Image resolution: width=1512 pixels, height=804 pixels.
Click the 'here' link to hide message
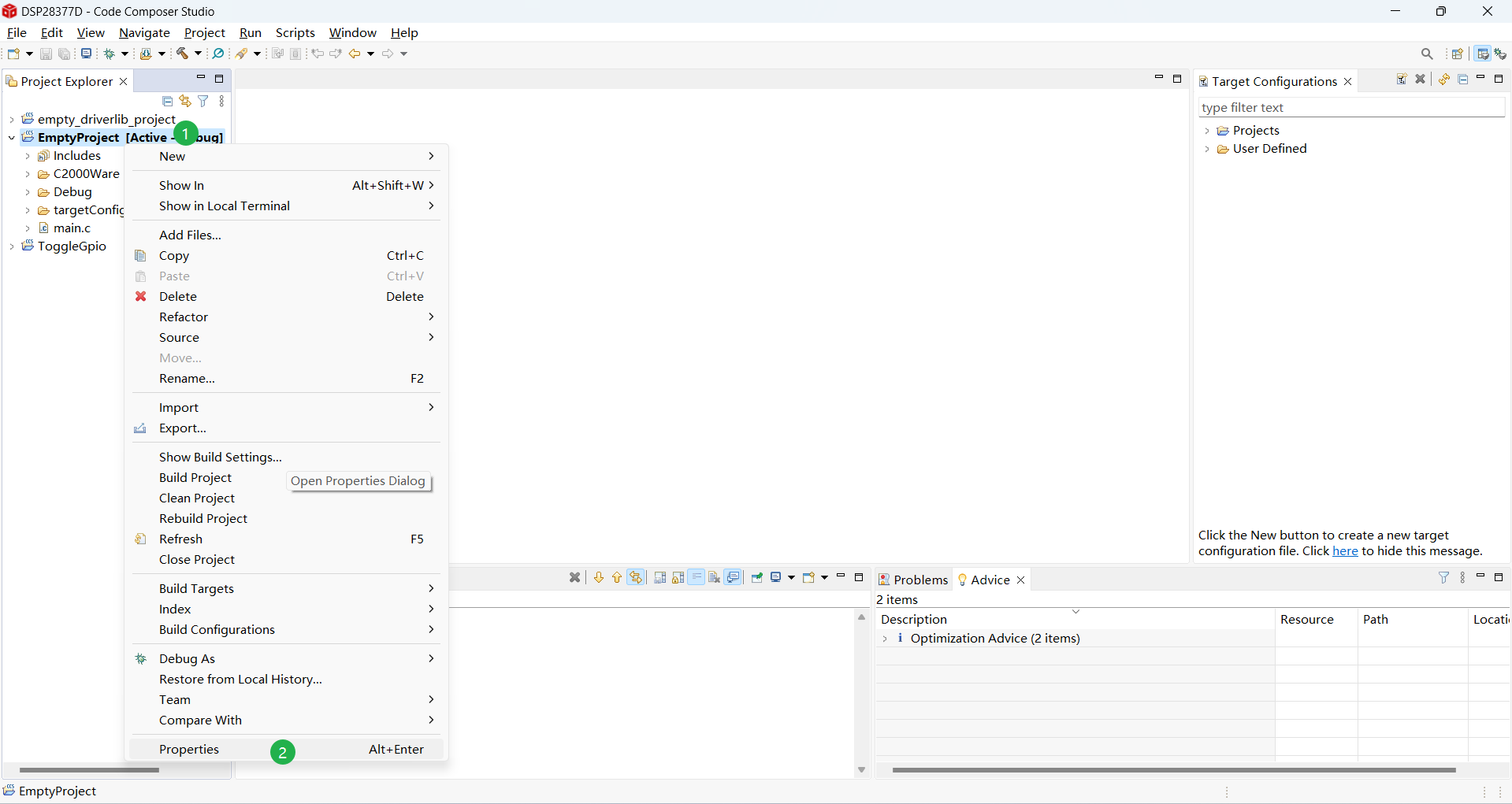(1345, 551)
